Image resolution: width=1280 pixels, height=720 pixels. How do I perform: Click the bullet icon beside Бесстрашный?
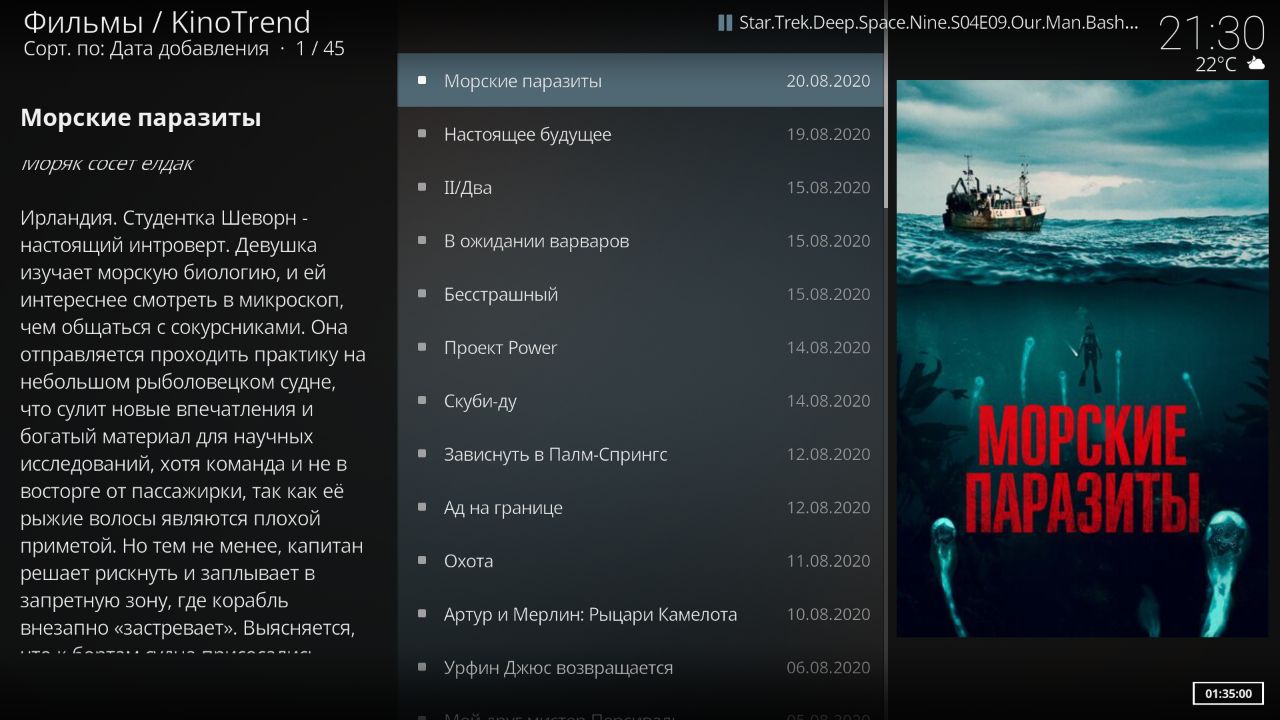[422, 293]
